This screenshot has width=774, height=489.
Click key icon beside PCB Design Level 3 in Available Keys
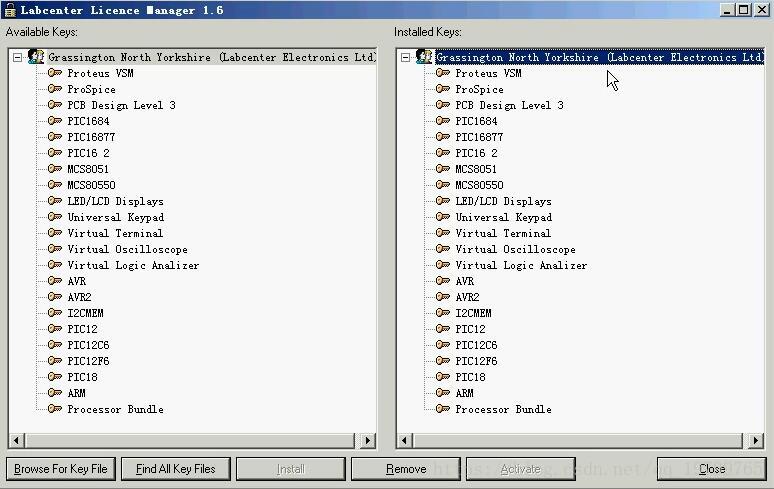click(55, 105)
